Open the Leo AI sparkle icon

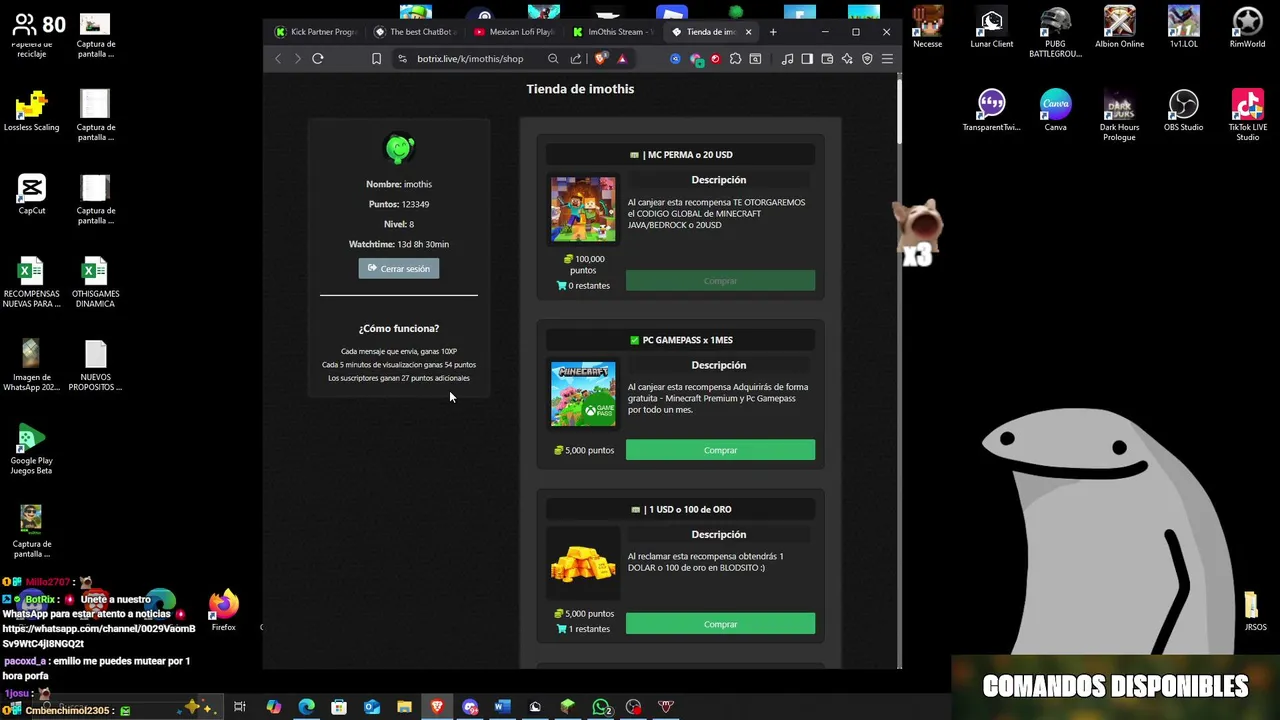847,59
